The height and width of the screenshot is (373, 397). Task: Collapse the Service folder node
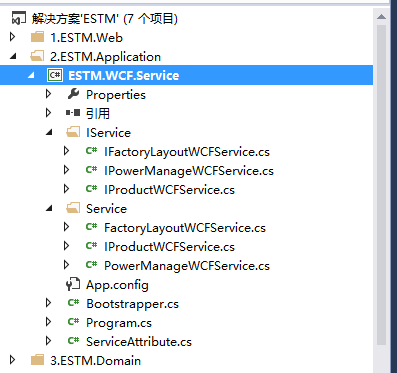coord(49,209)
